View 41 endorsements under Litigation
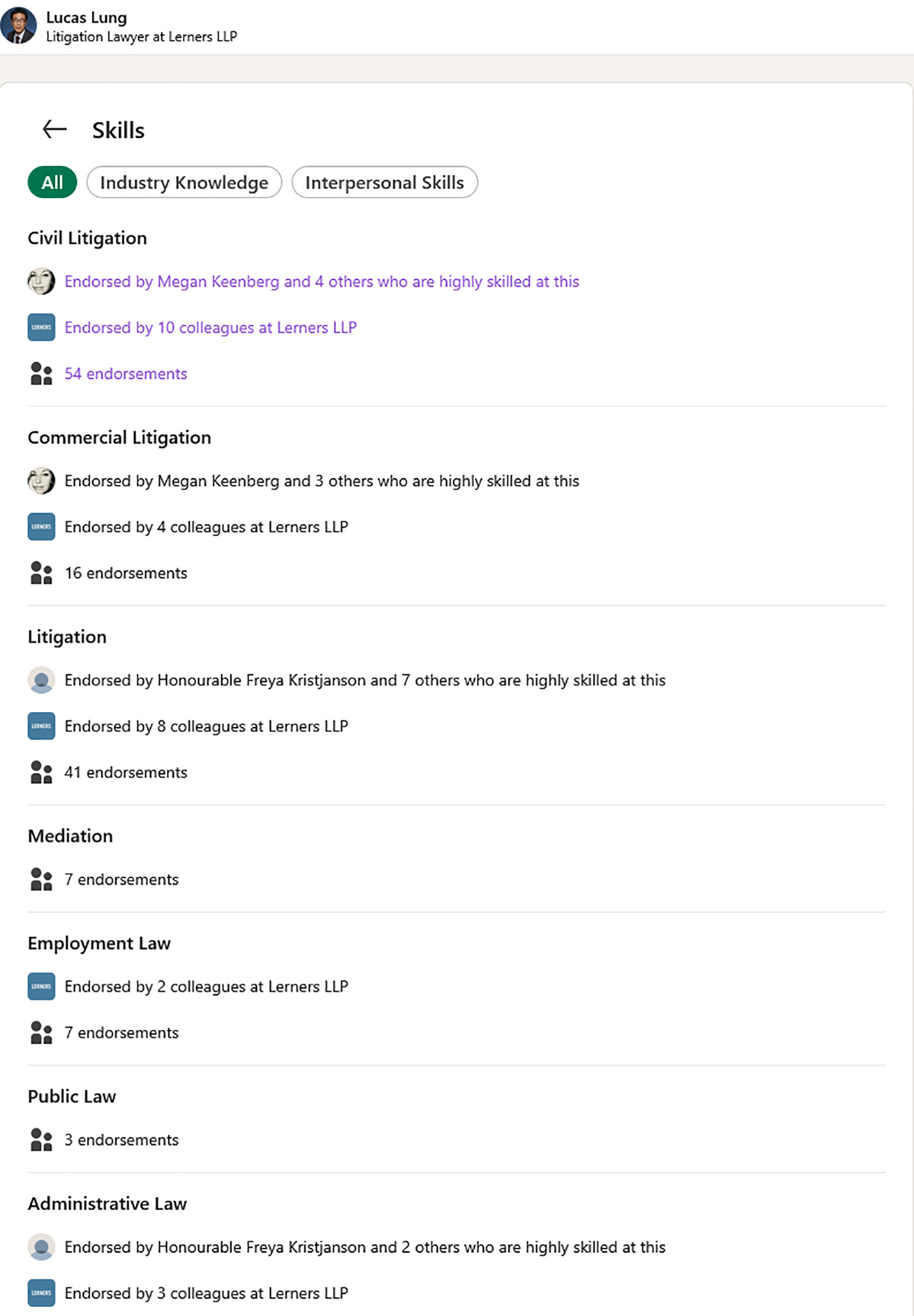This screenshot has width=914, height=1316. point(125,772)
